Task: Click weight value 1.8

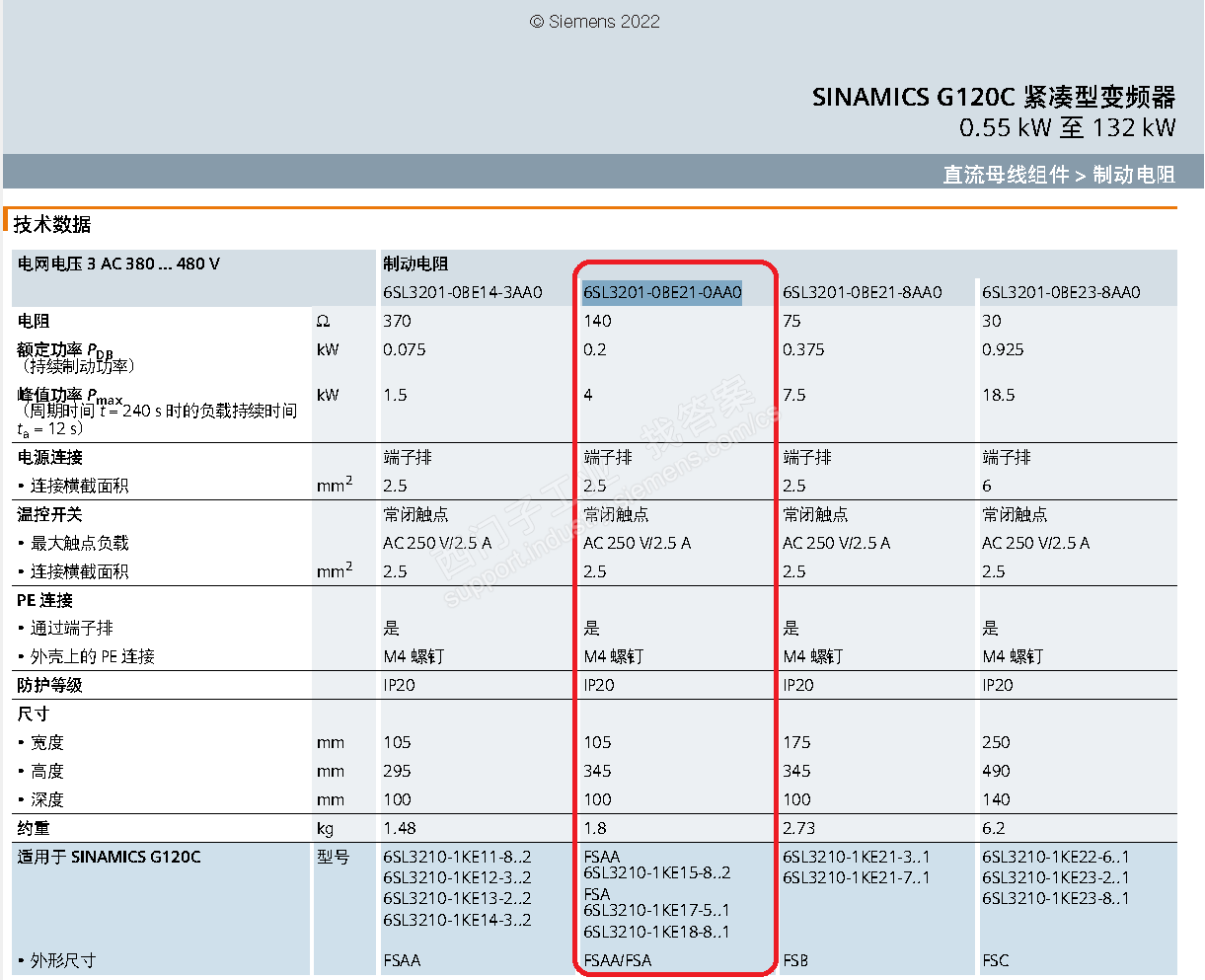Action: pos(595,828)
